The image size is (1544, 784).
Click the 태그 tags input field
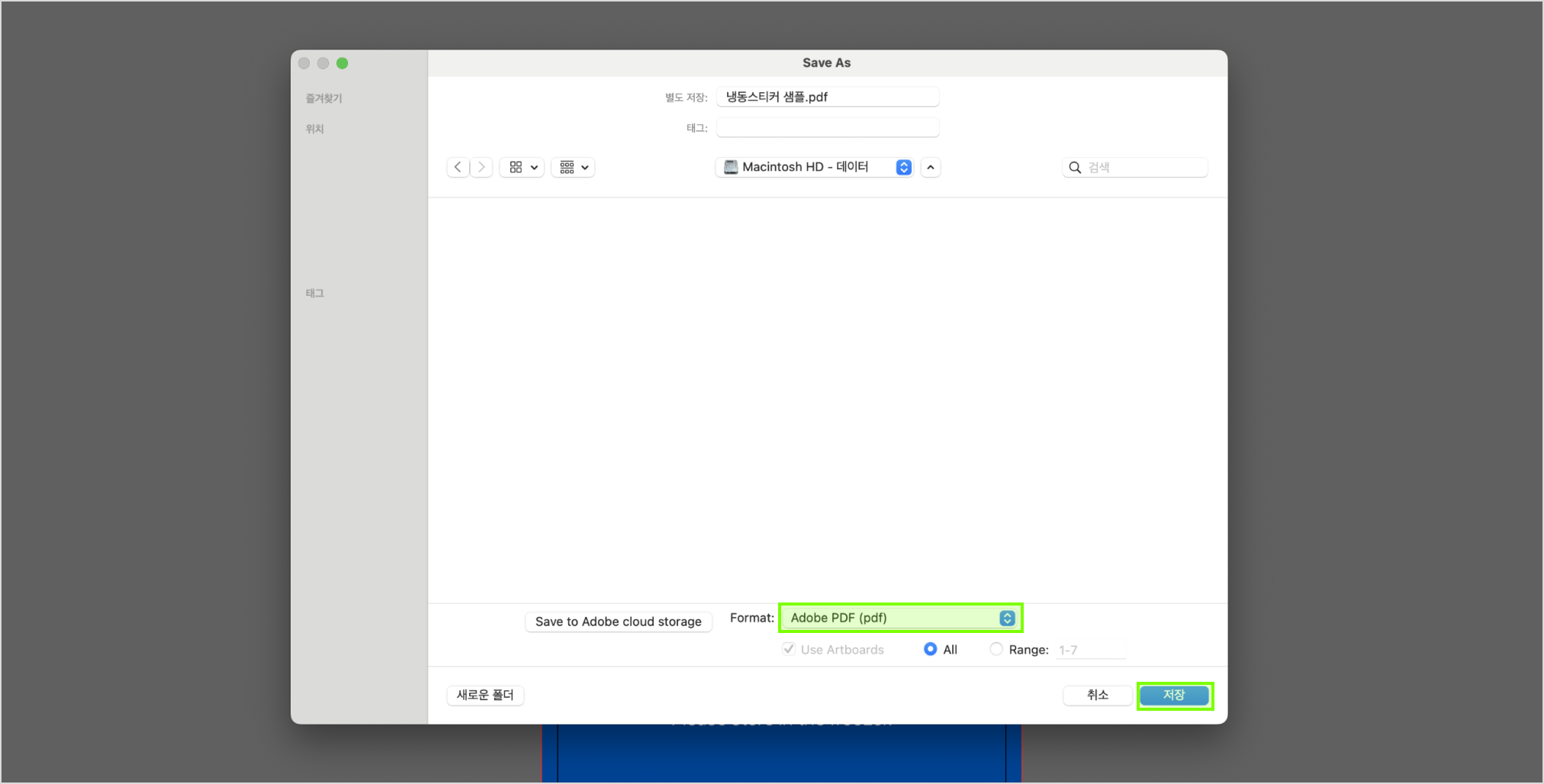(x=827, y=127)
